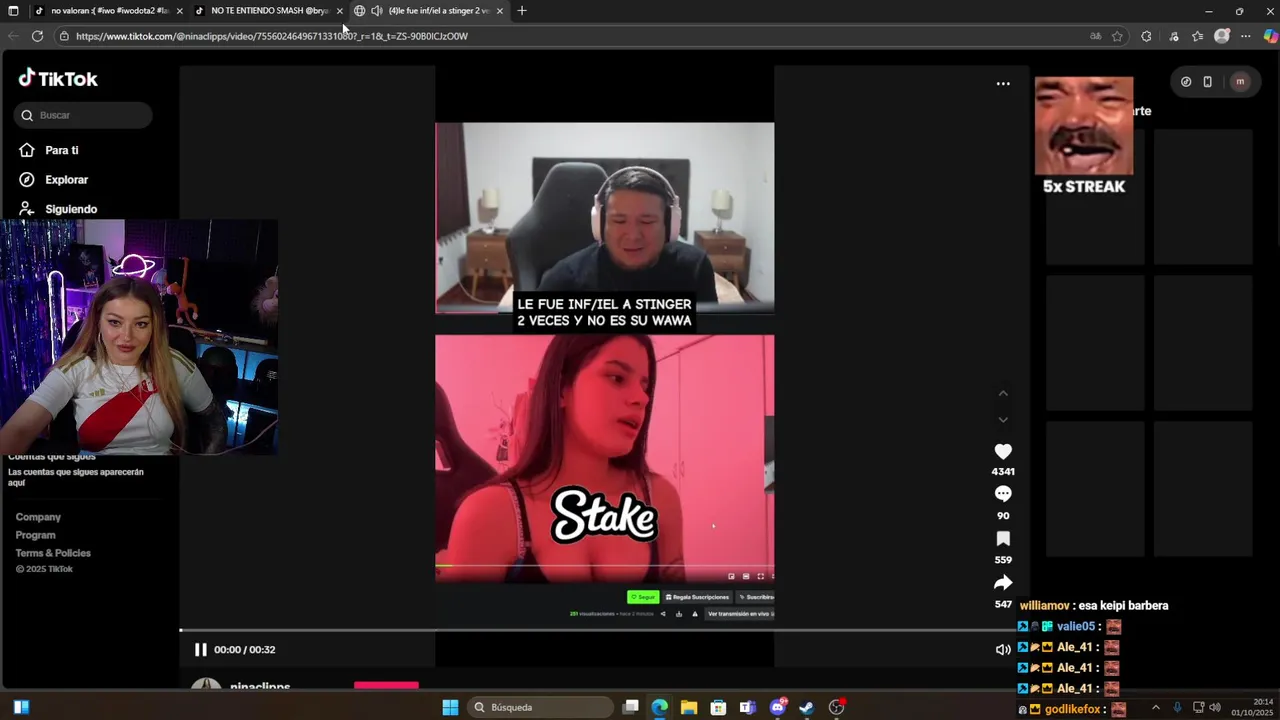
Task: Open comments with the 90 bubble icon
Action: coord(1003,494)
